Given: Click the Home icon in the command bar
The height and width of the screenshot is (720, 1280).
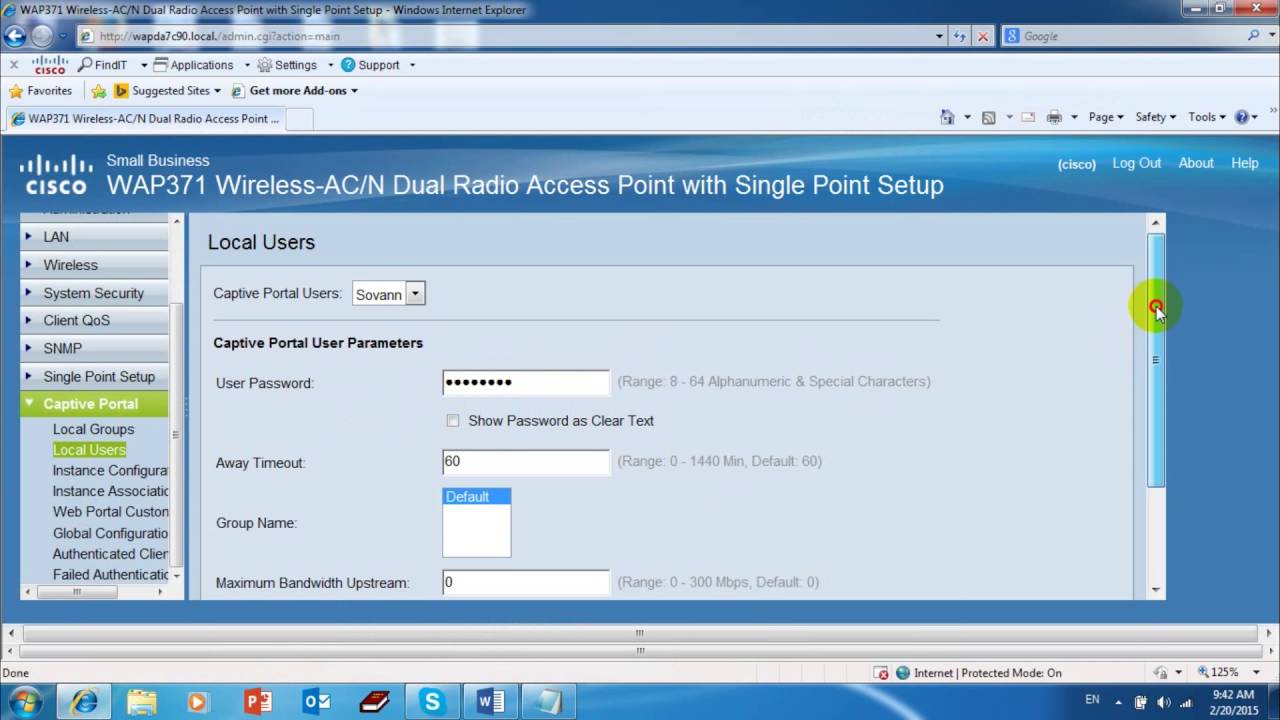Looking at the screenshot, I should [947, 117].
